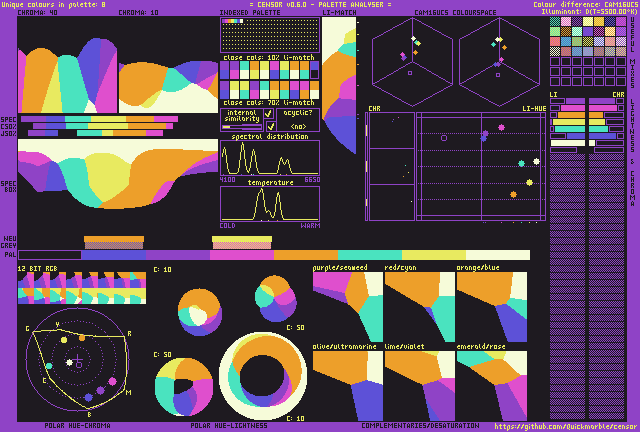
Task: Click the WARM label under the temperature graph
Action: [x=310, y=226]
